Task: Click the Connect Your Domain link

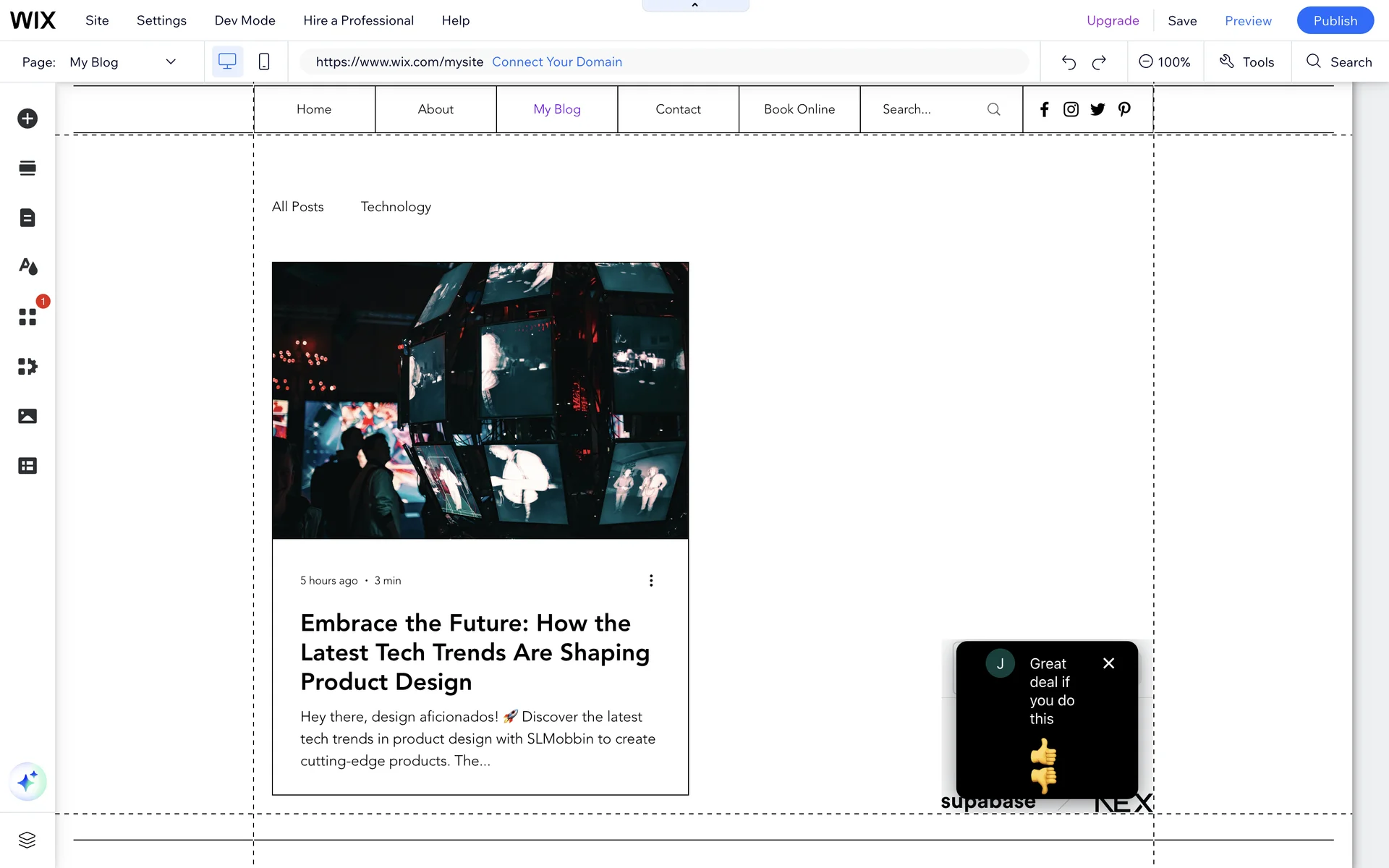Action: tap(557, 62)
